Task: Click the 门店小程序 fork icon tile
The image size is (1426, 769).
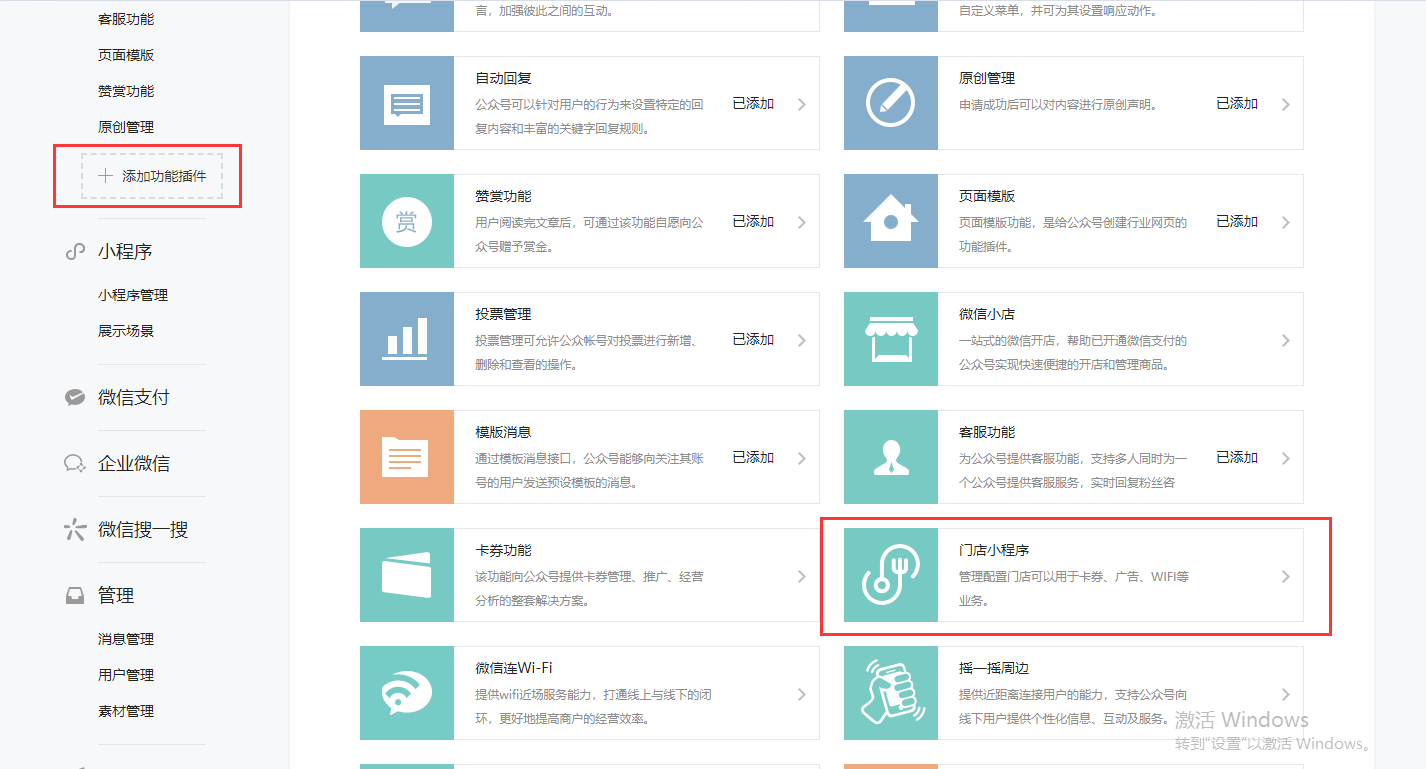Action: [891, 575]
